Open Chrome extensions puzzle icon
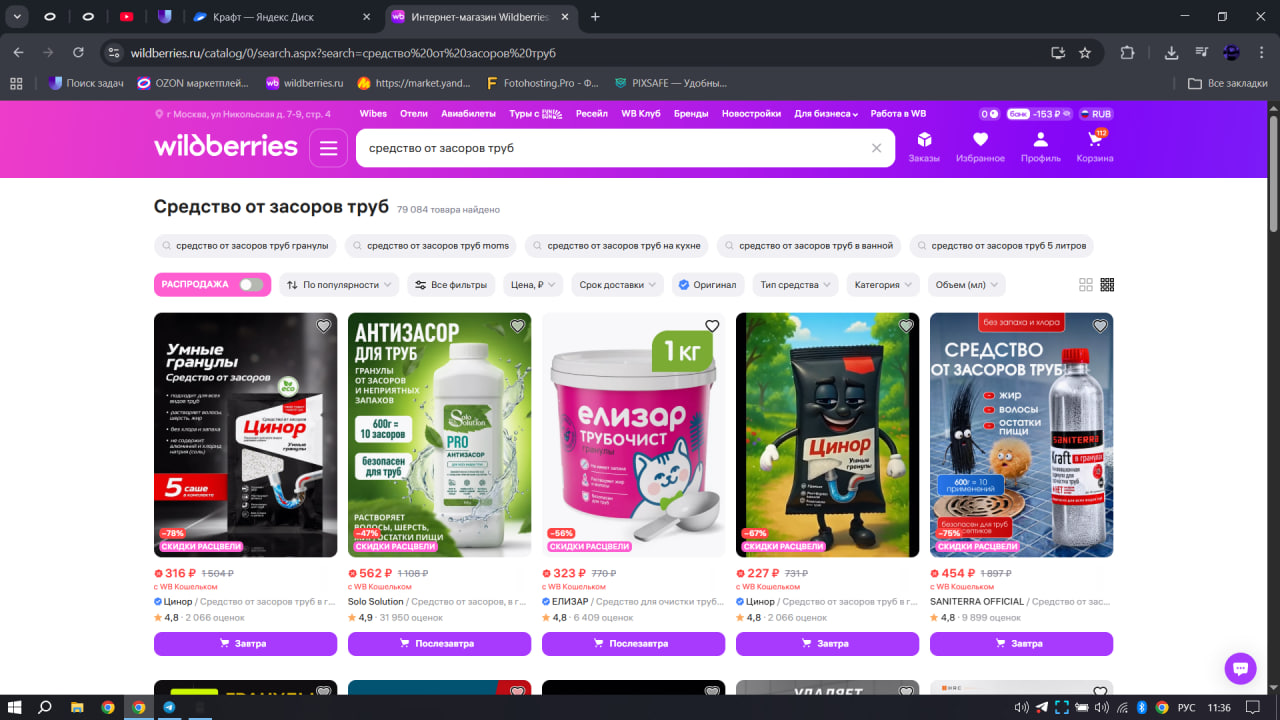Viewport: 1280px width, 720px height. [x=1128, y=53]
